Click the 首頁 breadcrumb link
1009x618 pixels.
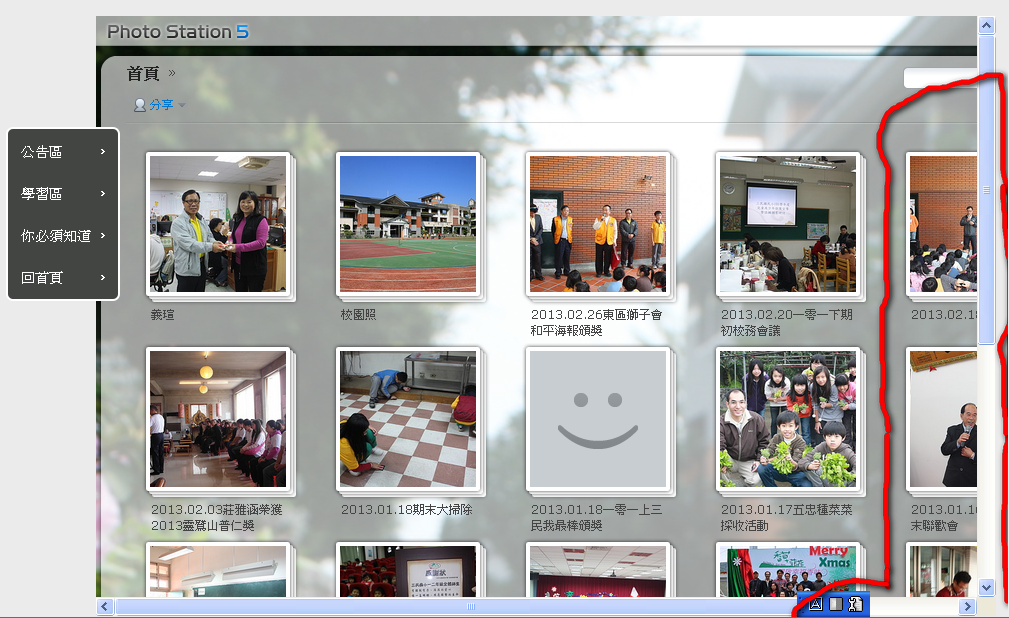[143, 73]
